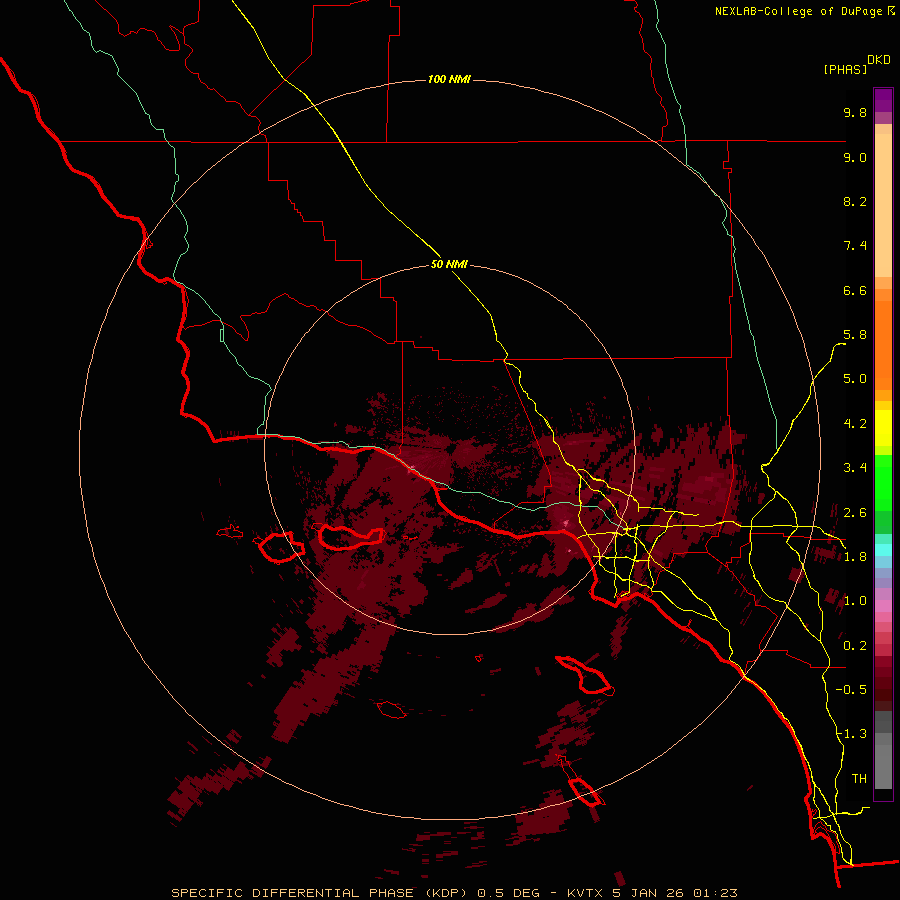Click the gray TH segment of the color bar

(x=883, y=759)
